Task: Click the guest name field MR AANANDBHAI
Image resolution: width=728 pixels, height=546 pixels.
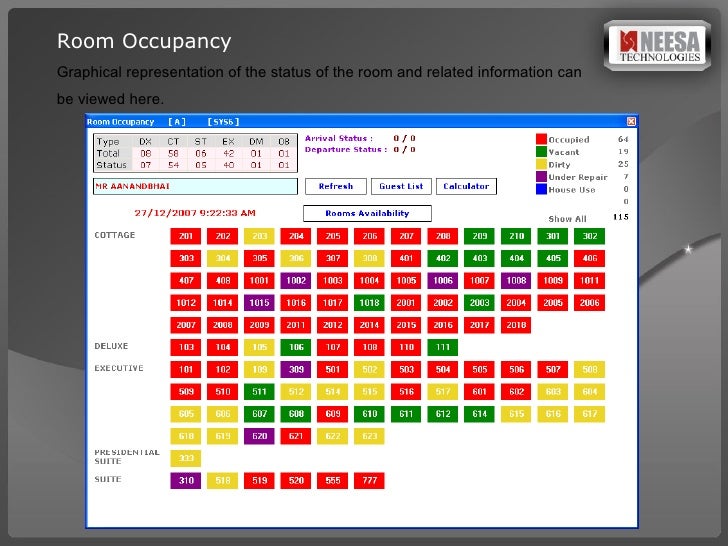Action: click(x=195, y=187)
